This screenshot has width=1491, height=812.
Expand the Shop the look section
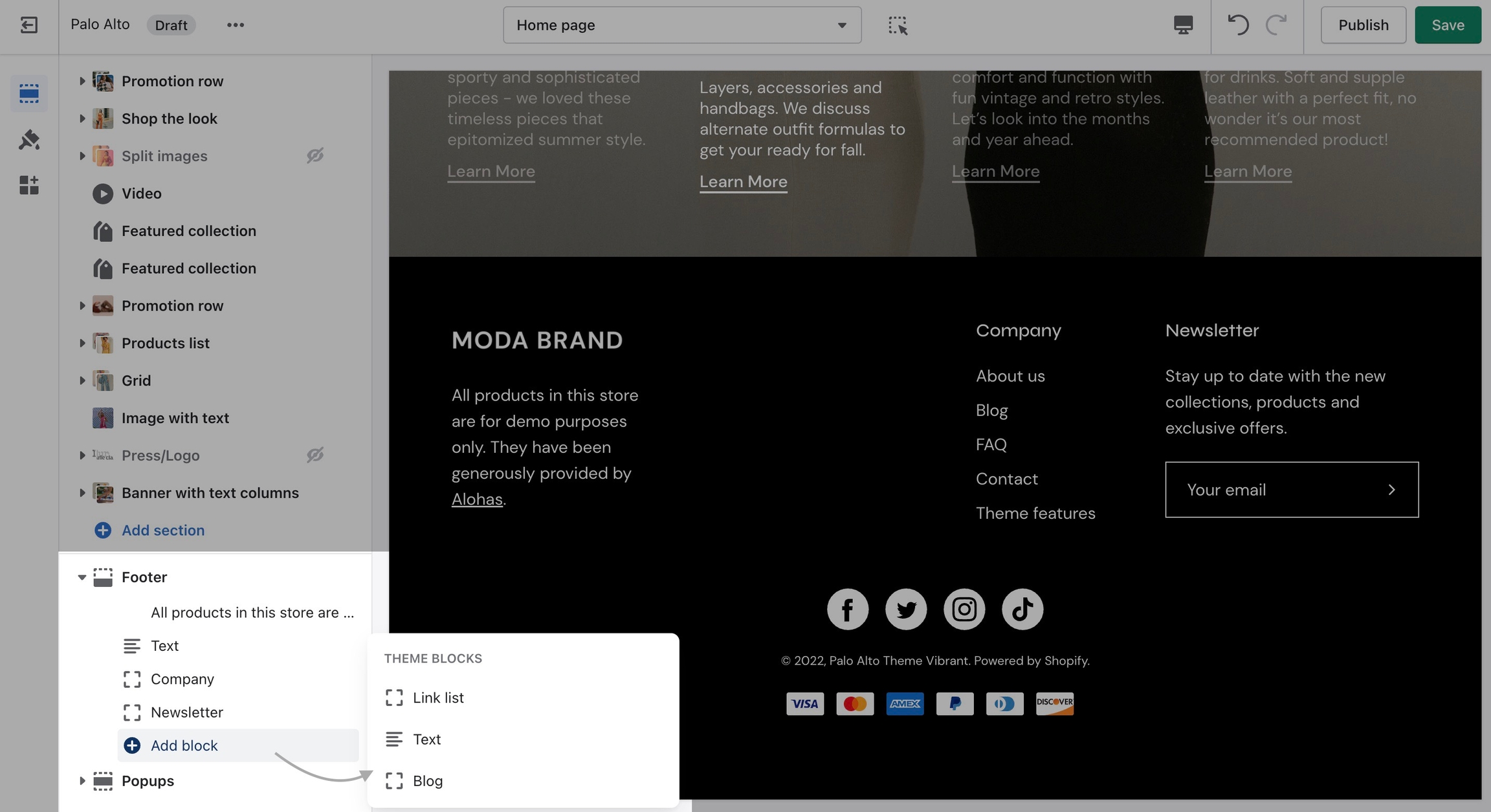pos(82,119)
